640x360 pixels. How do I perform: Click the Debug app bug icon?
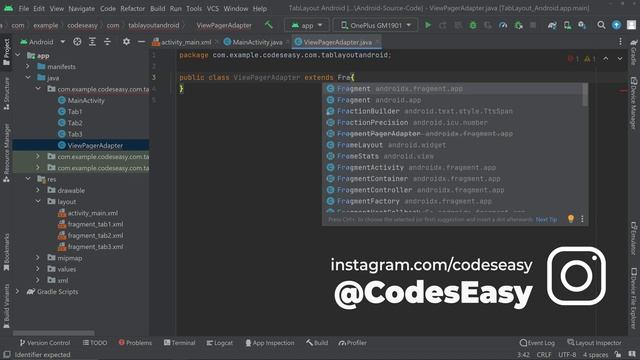[x=473, y=25]
